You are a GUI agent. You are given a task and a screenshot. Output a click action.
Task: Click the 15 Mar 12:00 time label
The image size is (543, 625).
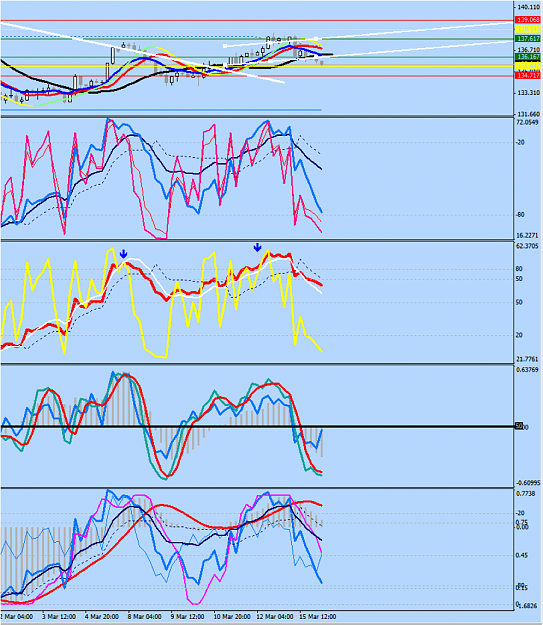pyautogui.click(x=317, y=617)
